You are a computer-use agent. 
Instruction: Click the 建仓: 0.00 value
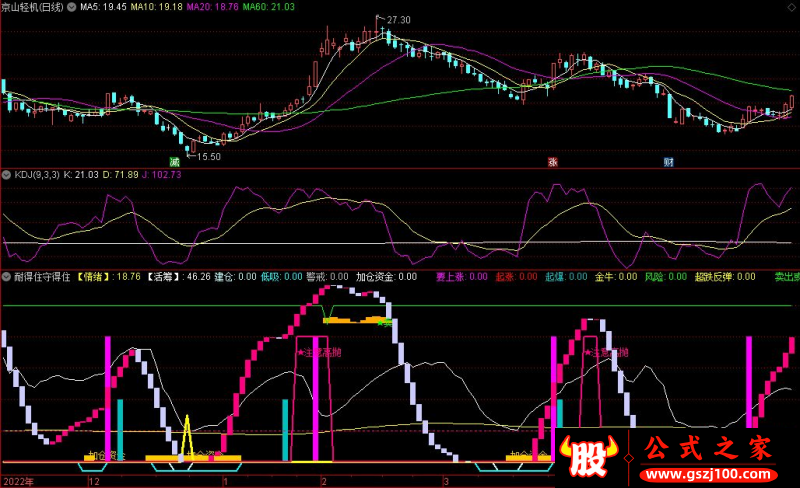click(235, 277)
